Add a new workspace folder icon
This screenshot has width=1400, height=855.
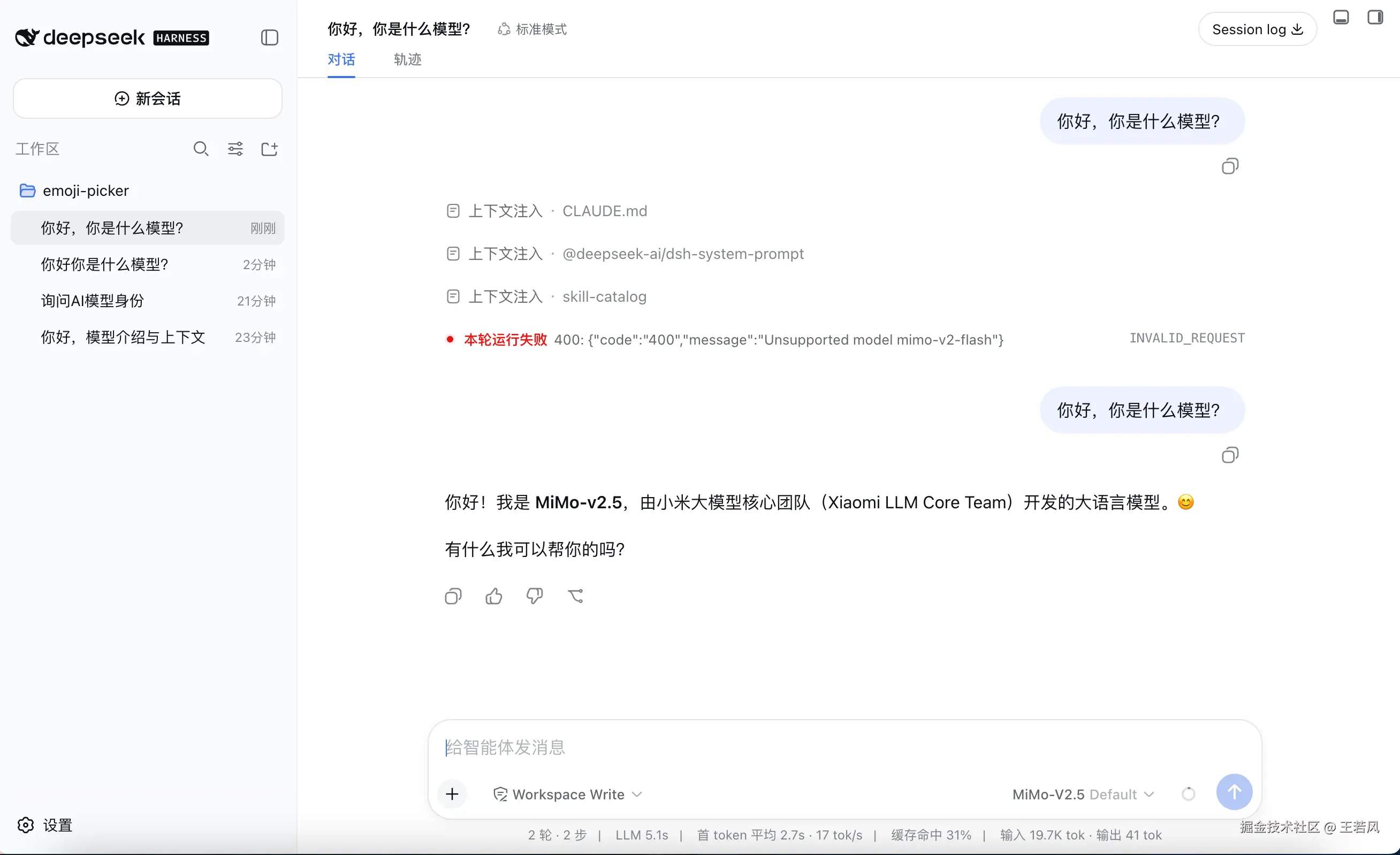(x=269, y=149)
